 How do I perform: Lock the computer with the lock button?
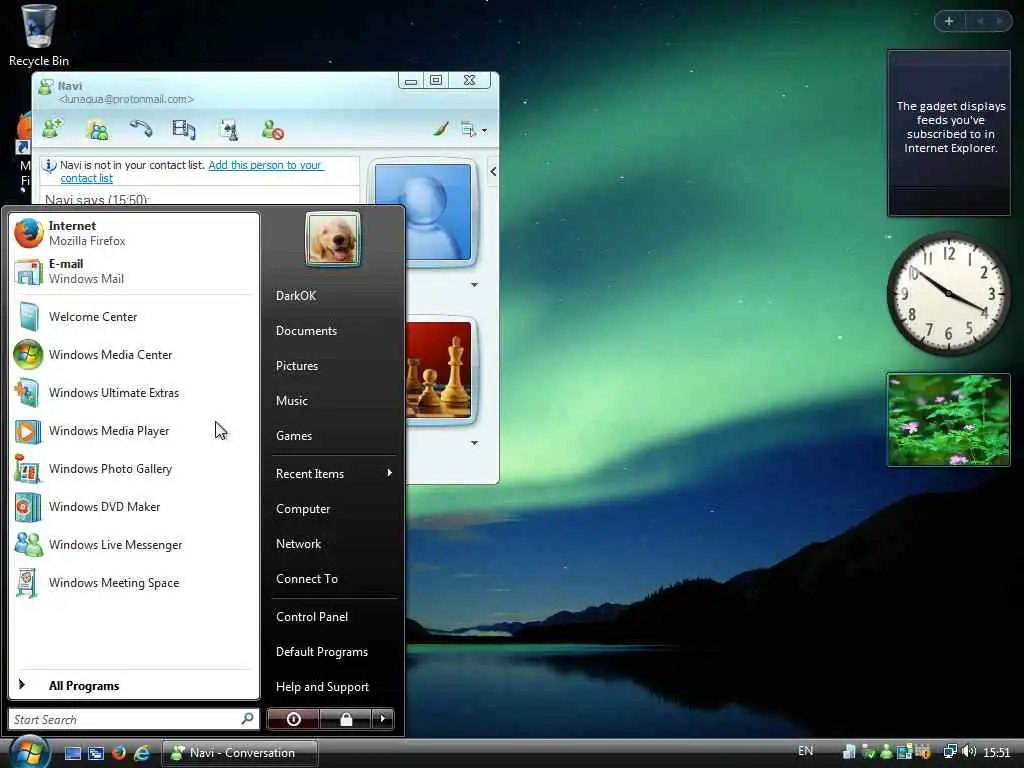tap(345, 719)
